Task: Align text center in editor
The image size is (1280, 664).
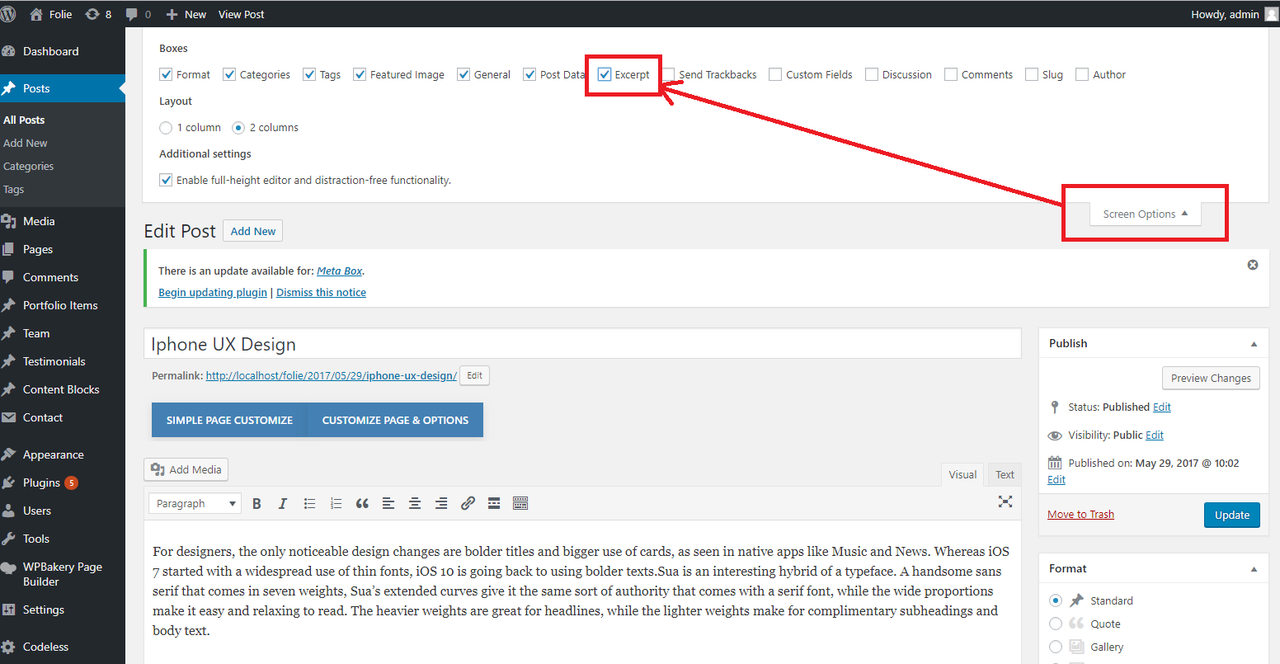Action: point(414,503)
